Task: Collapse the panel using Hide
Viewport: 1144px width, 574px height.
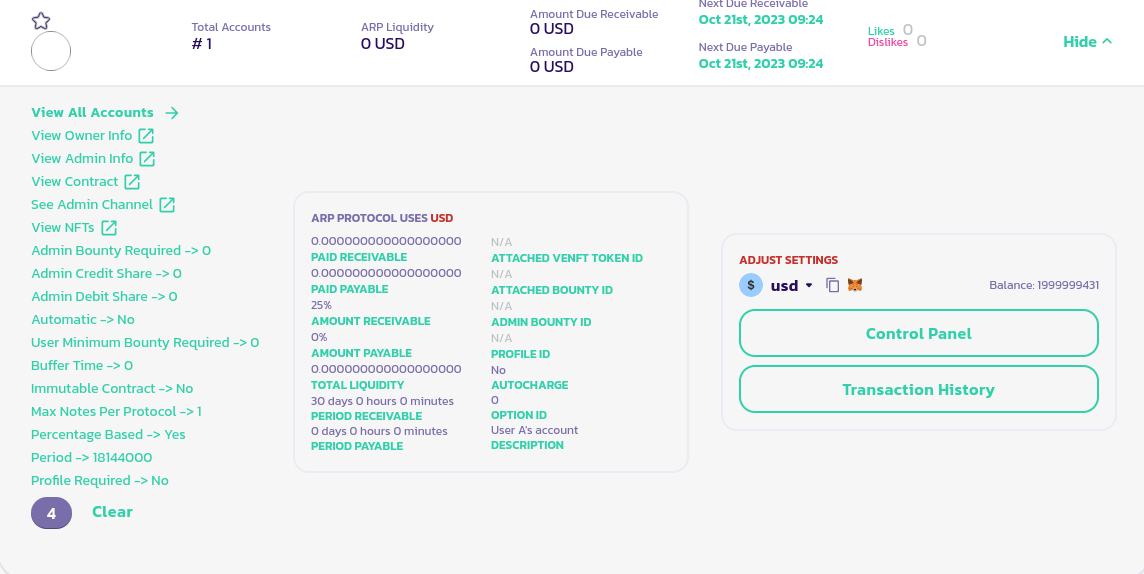Action: (x=1087, y=42)
